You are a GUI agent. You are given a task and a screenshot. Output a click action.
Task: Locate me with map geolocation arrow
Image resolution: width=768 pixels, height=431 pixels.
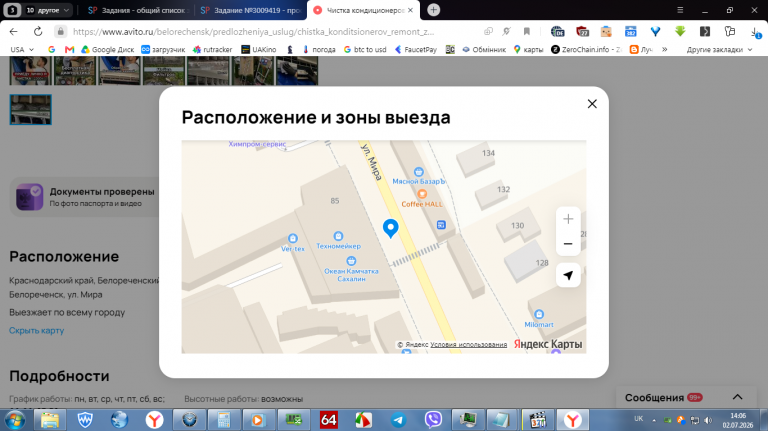568,275
